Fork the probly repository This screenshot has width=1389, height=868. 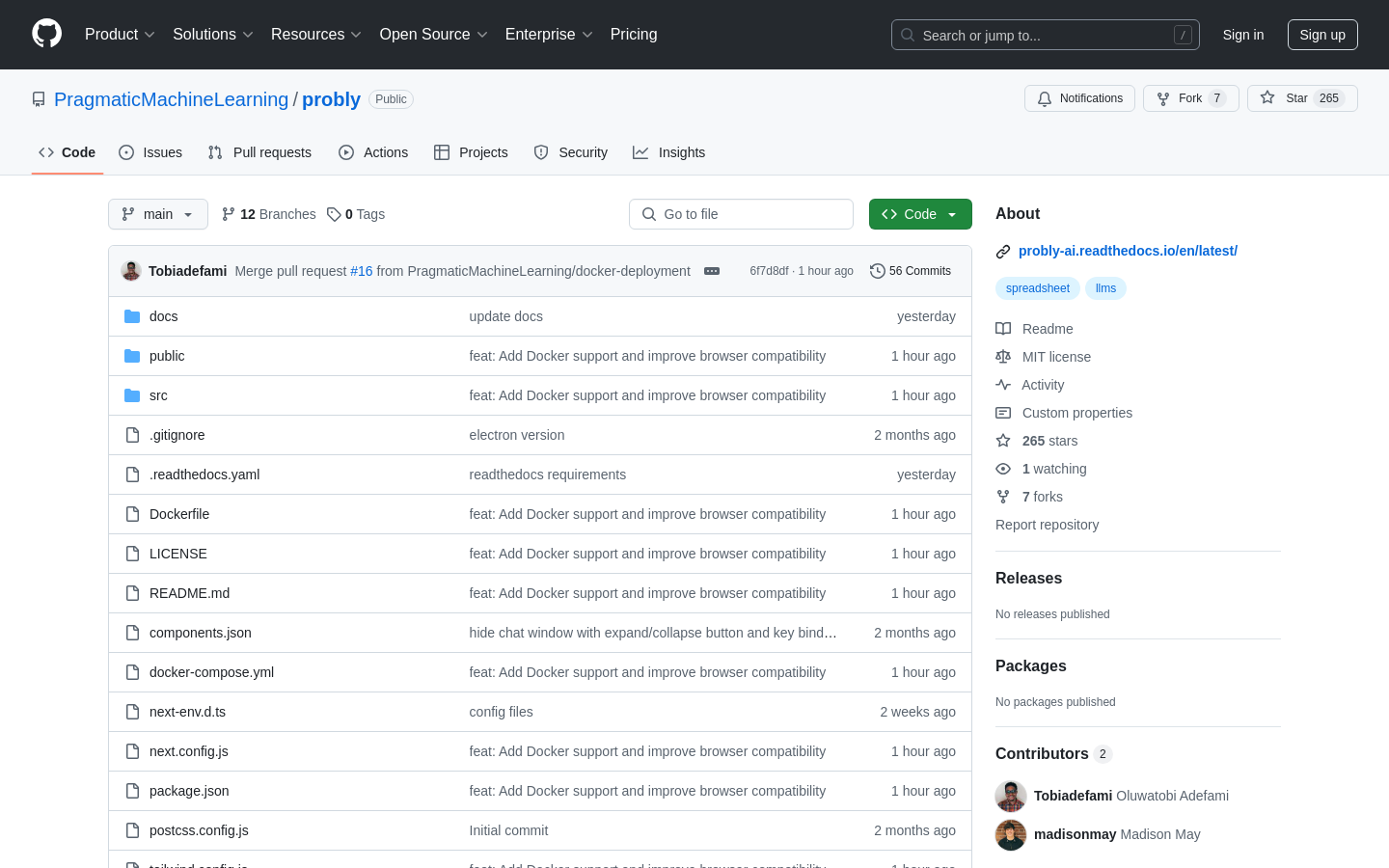coord(1190,98)
